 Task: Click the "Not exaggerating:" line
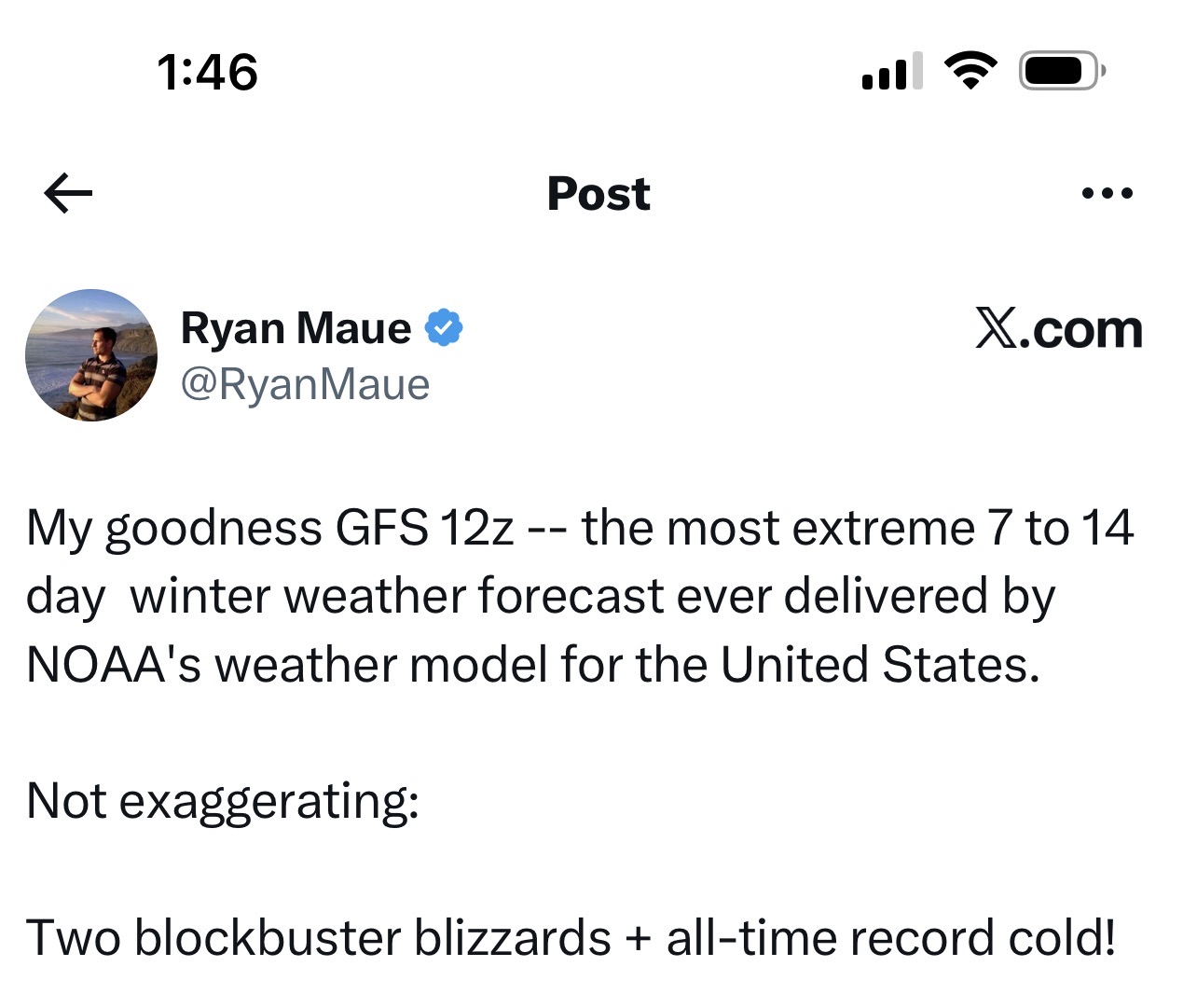tap(223, 801)
